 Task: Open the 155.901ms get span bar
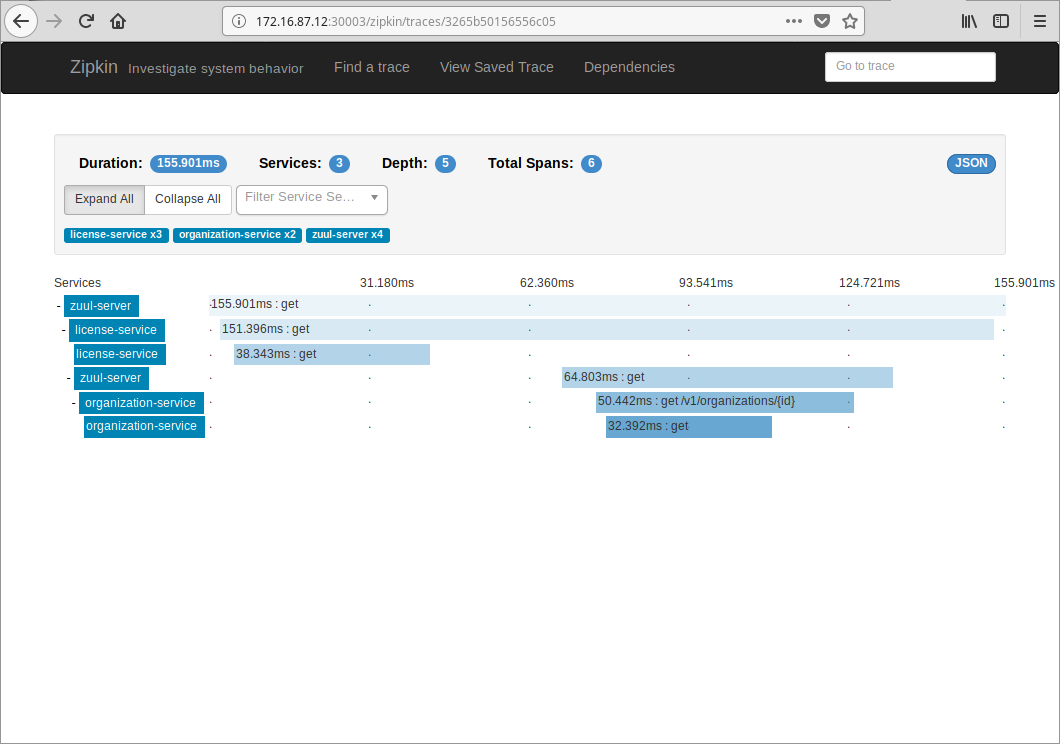pos(607,305)
